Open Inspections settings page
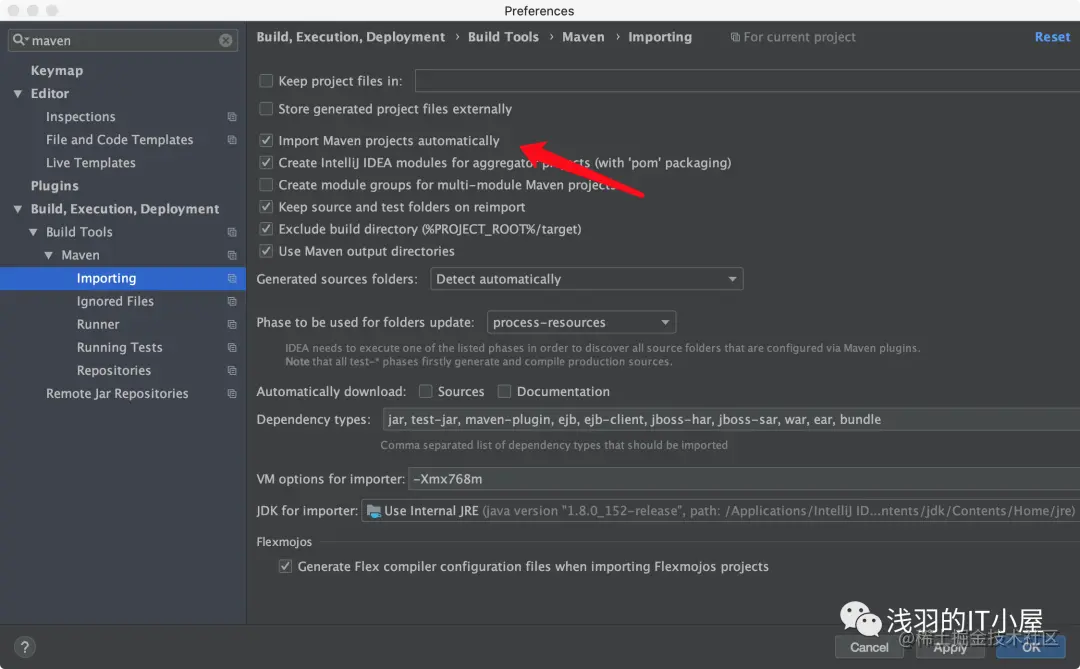This screenshot has width=1080, height=669. point(81,117)
